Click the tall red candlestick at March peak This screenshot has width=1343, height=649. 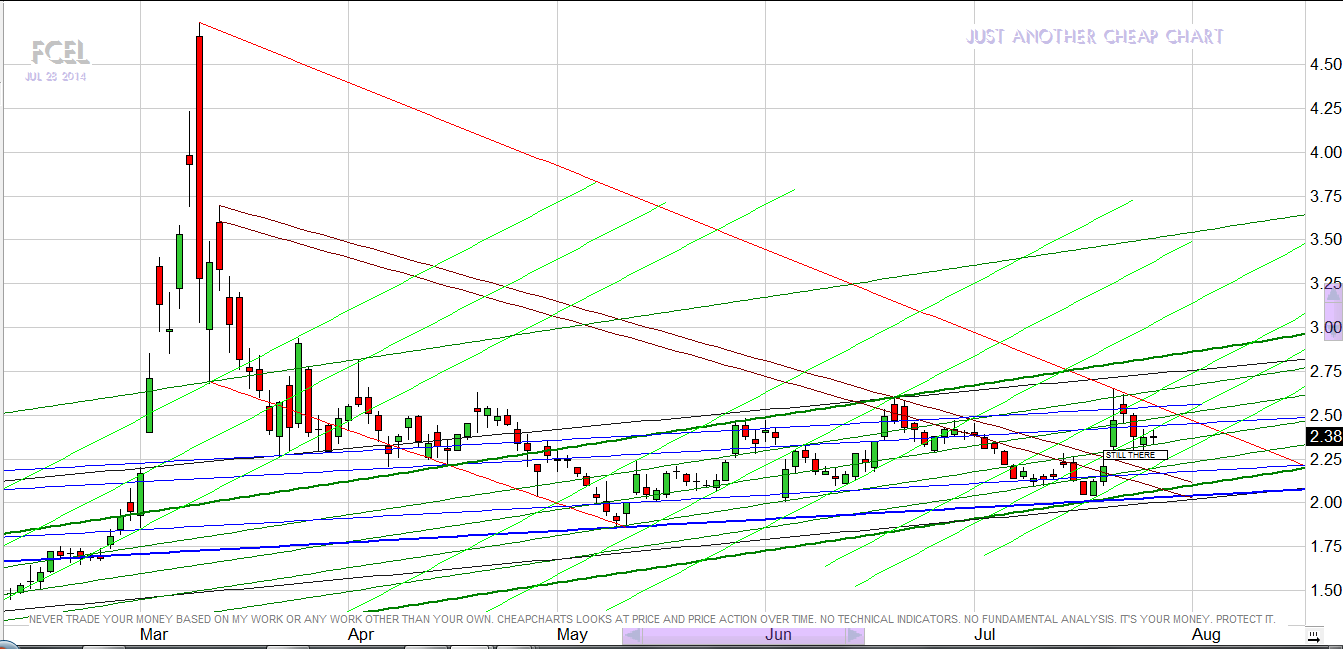pyautogui.click(x=199, y=150)
